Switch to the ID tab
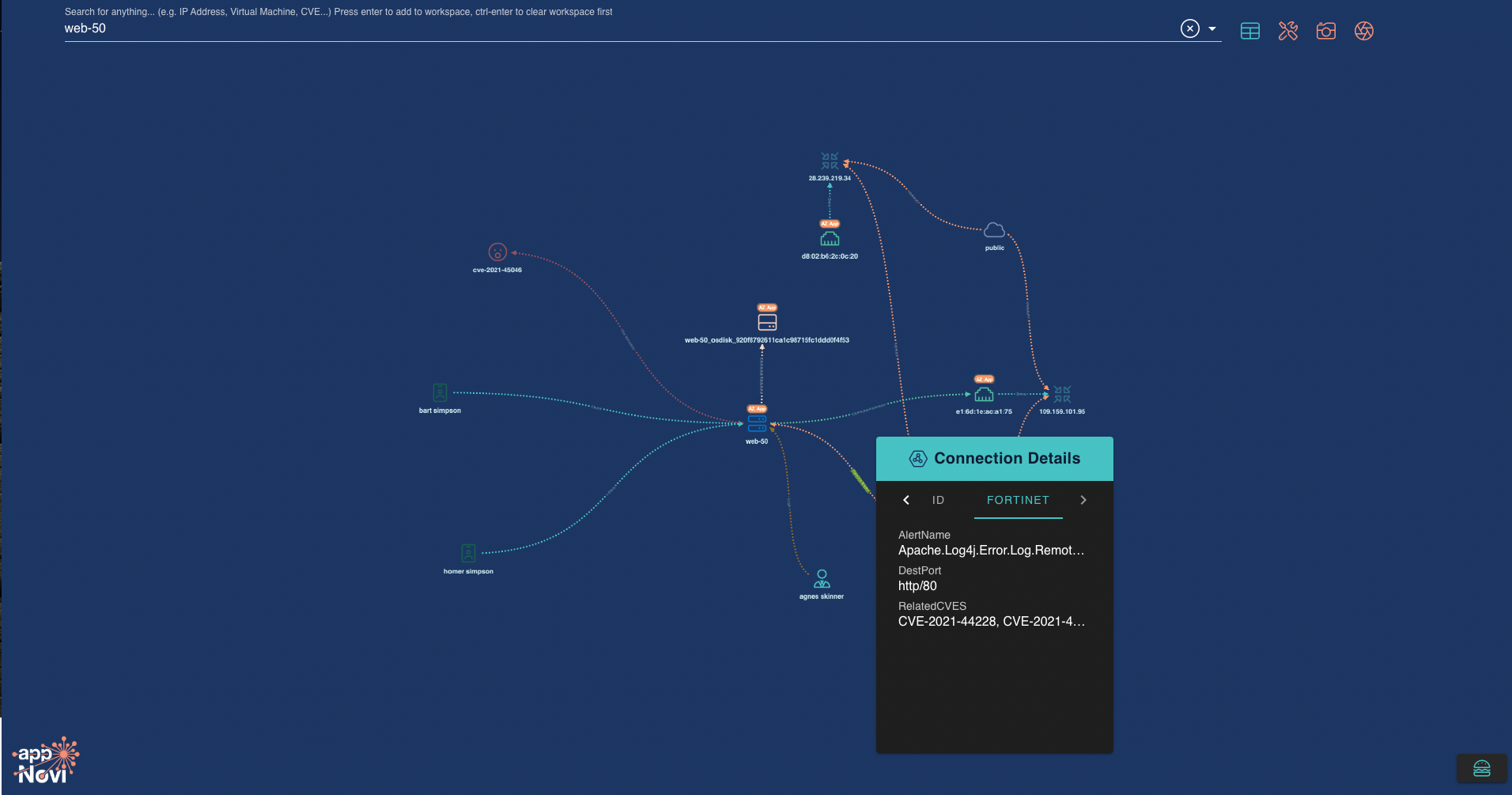Viewport: 1512px width, 795px height. (x=938, y=500)
